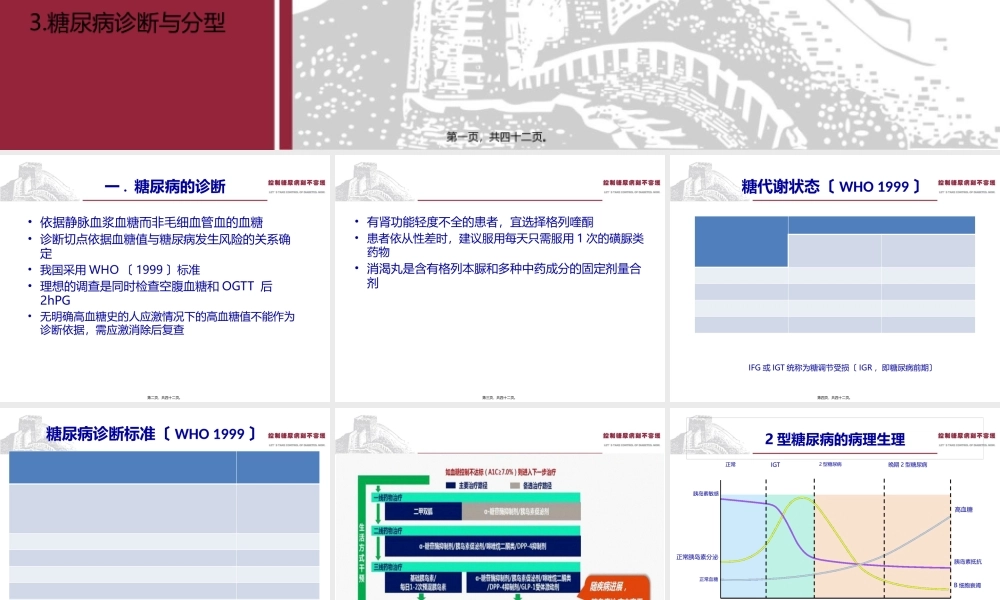Screen dimensions: 1000x600
Task: Select the IGT stage label on the chart
Action: coord(774,464)
